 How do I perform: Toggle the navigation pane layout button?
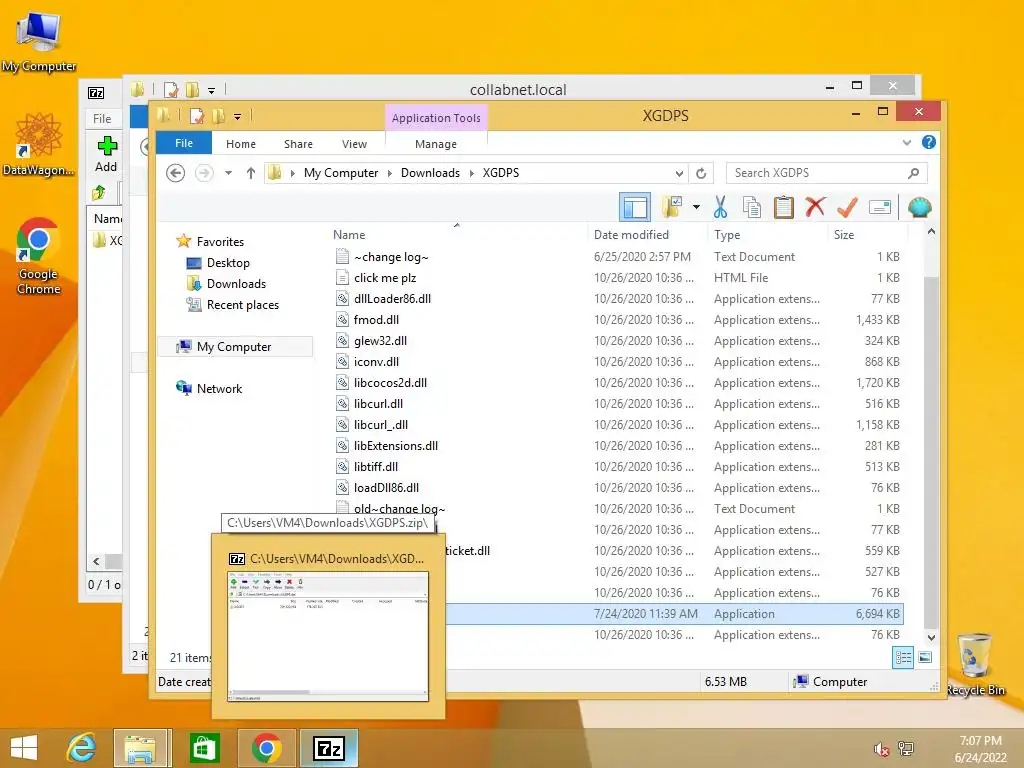635,208
